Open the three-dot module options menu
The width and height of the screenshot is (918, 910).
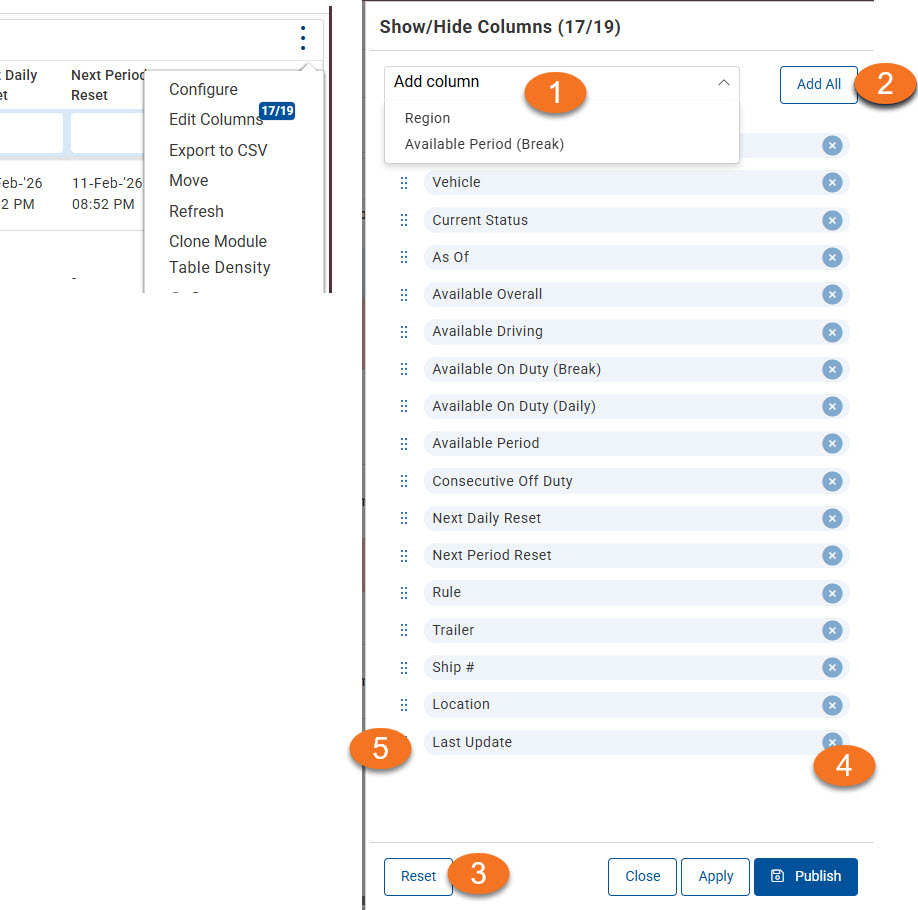pyautogui.click(x=303, y=38)
